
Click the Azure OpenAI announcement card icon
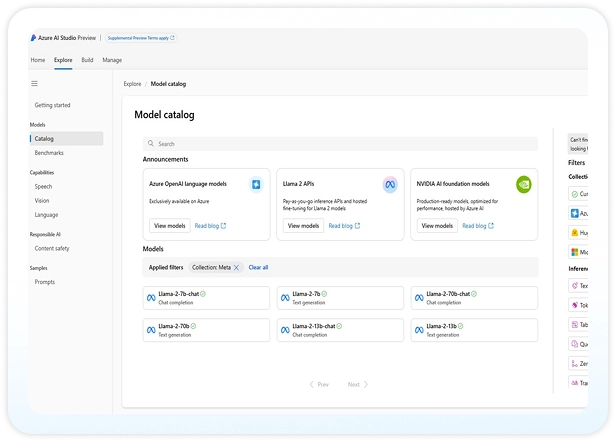[x=256, y=184]
